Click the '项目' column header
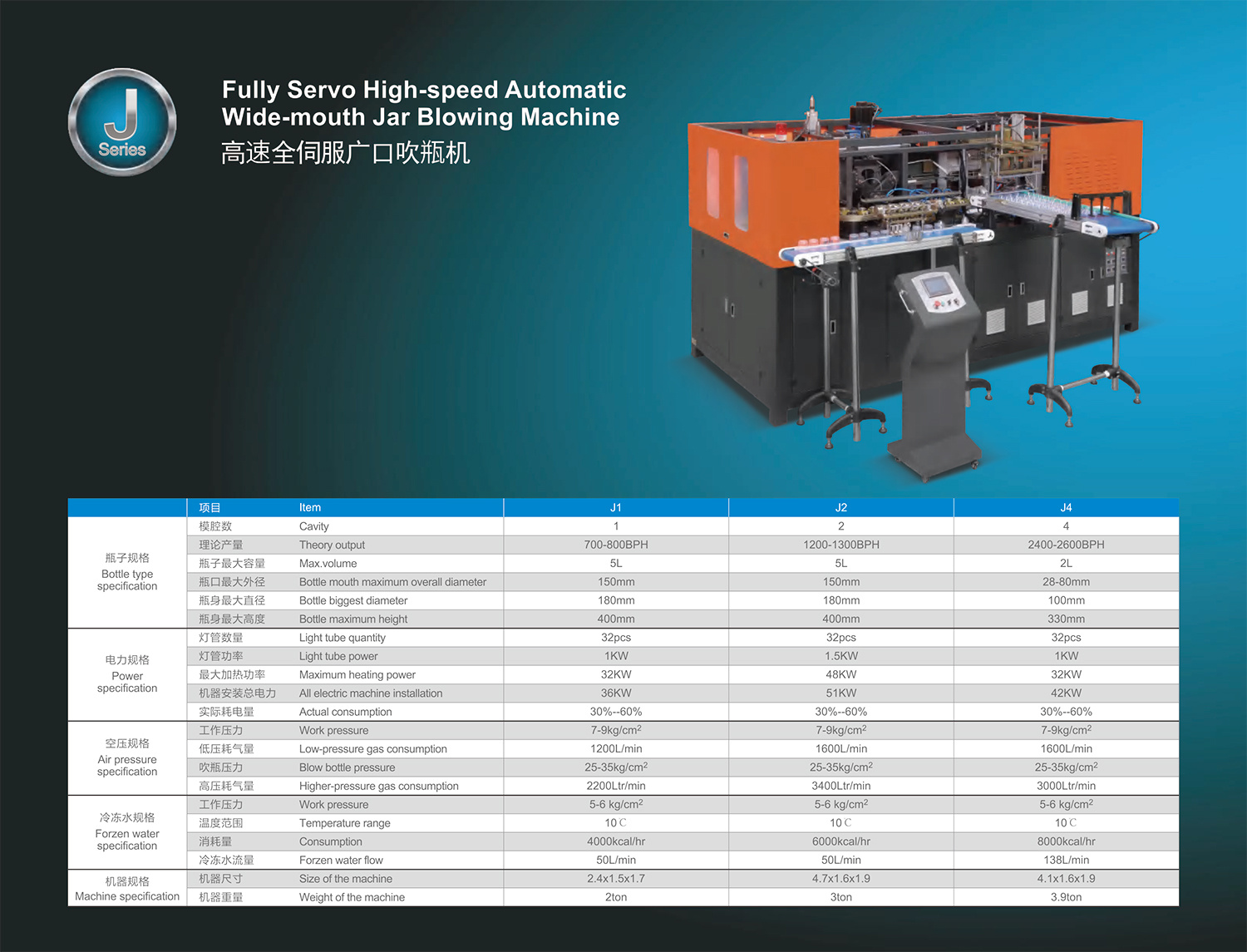The image size is (1247, 952). pos(209,507)
